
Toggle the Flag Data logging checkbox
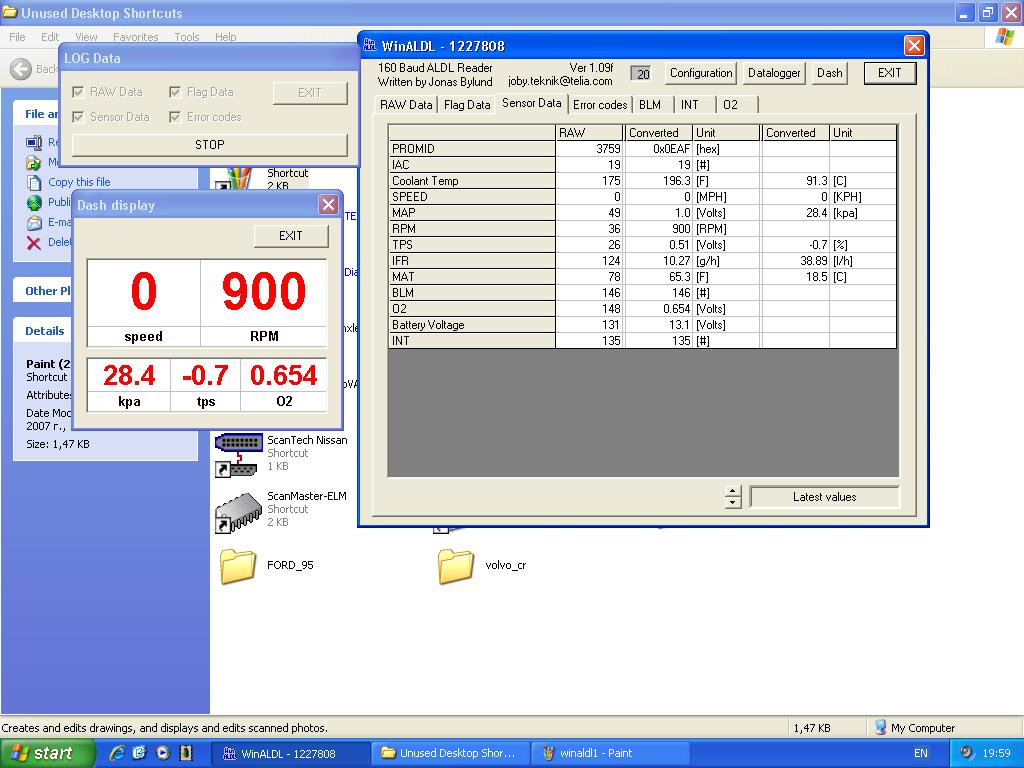click(x=175, y=92)
